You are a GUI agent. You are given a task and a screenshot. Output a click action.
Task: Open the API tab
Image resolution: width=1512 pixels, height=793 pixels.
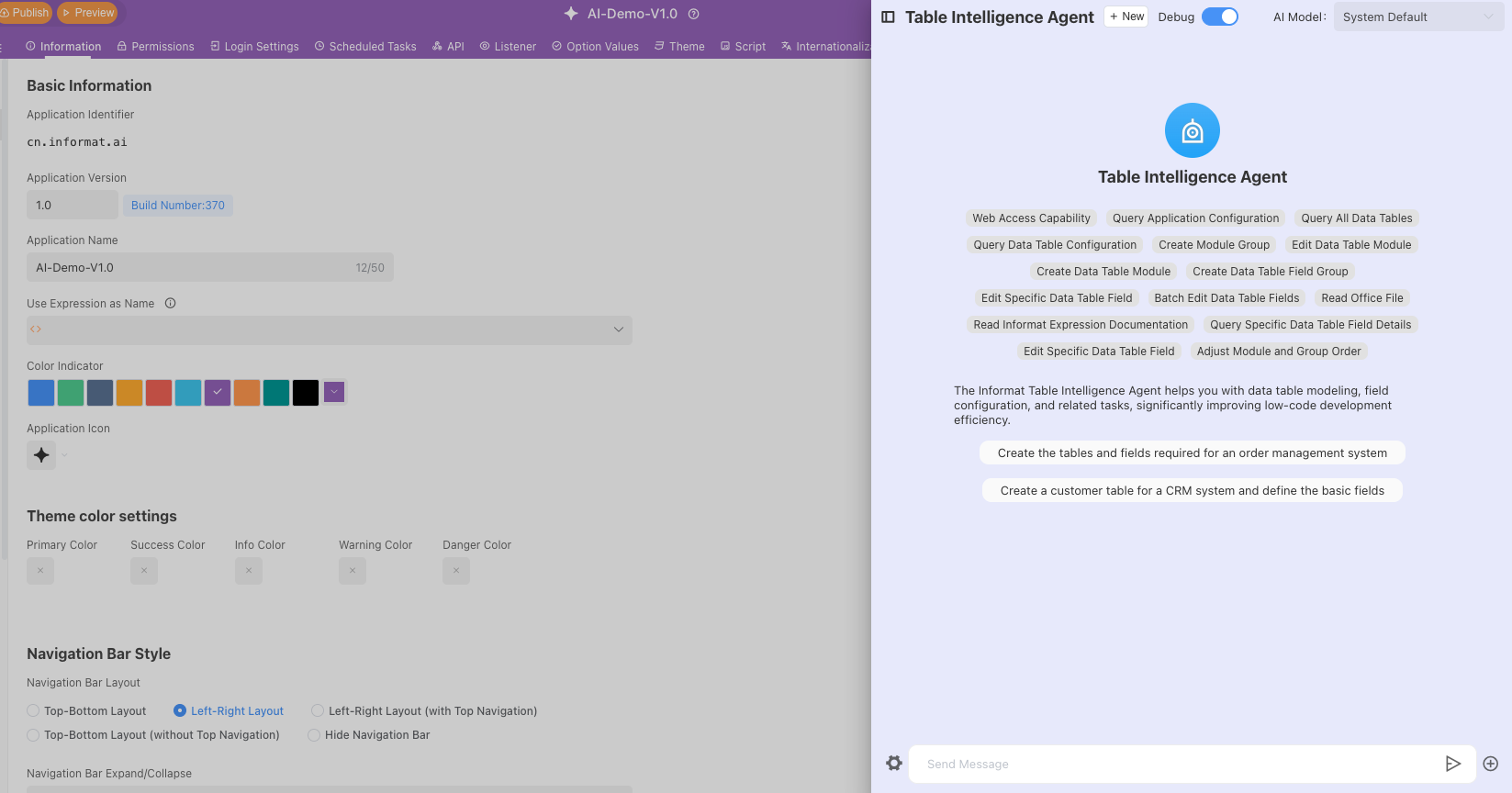448,46
